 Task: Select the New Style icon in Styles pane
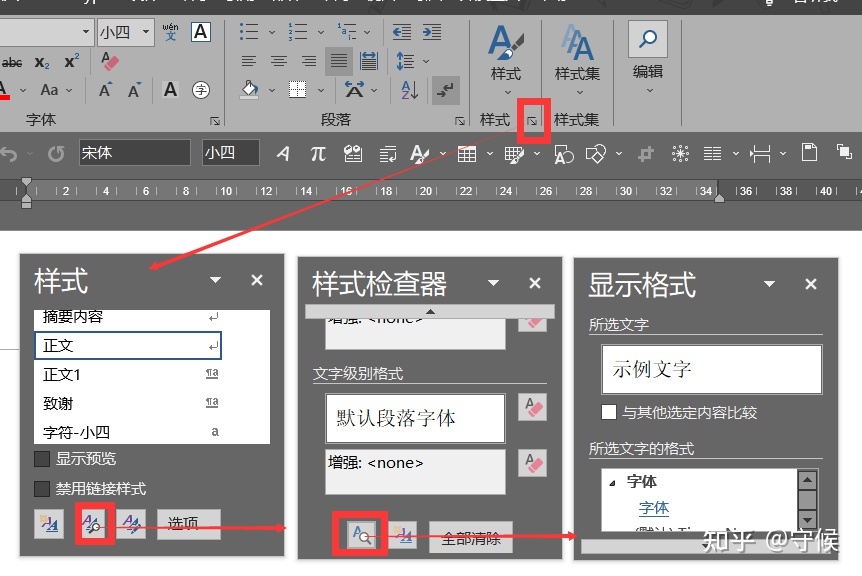49,525
